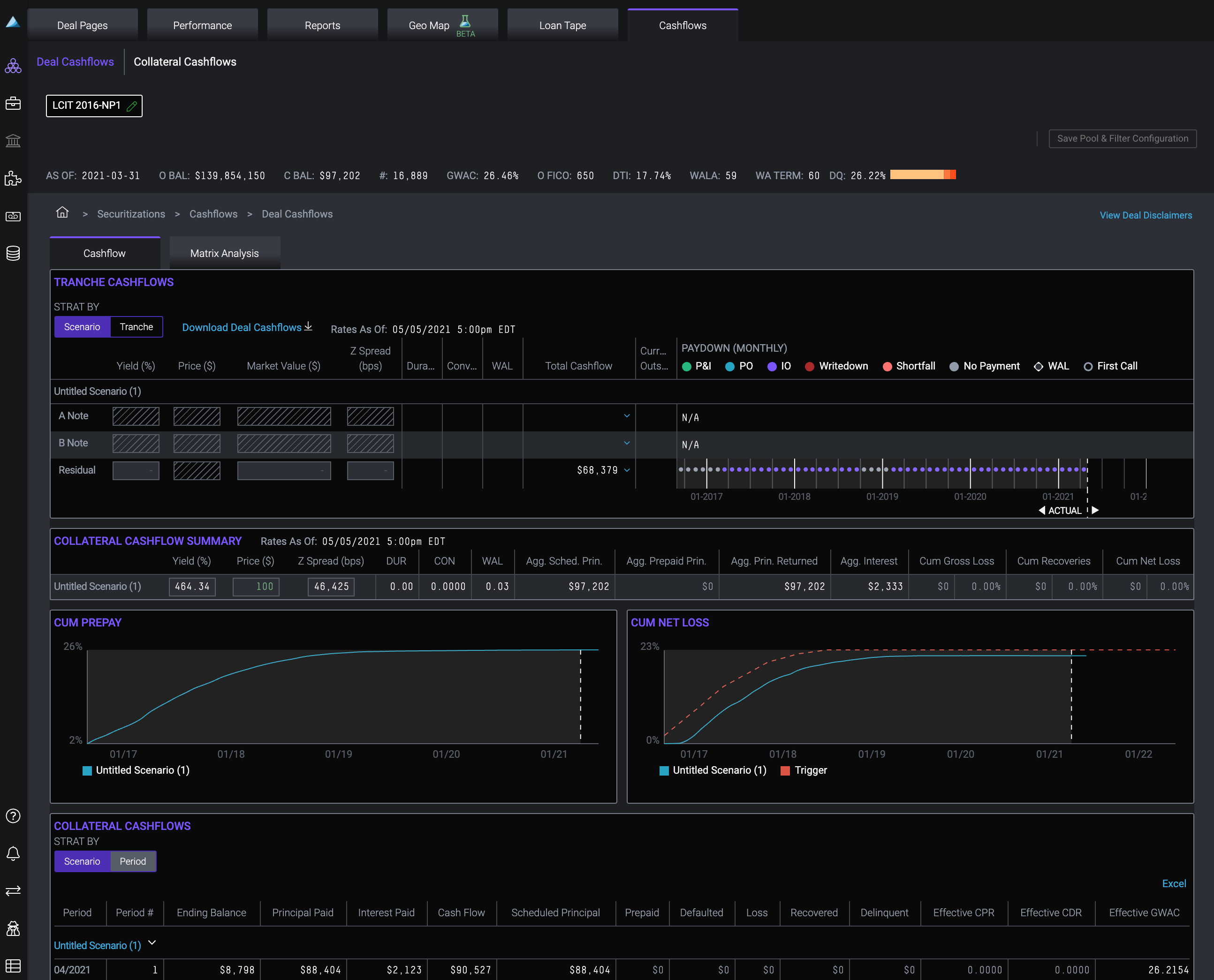Set collateral strat by to Period
Viewport: 1214px width, 980px height.
[x=133, y=861]
